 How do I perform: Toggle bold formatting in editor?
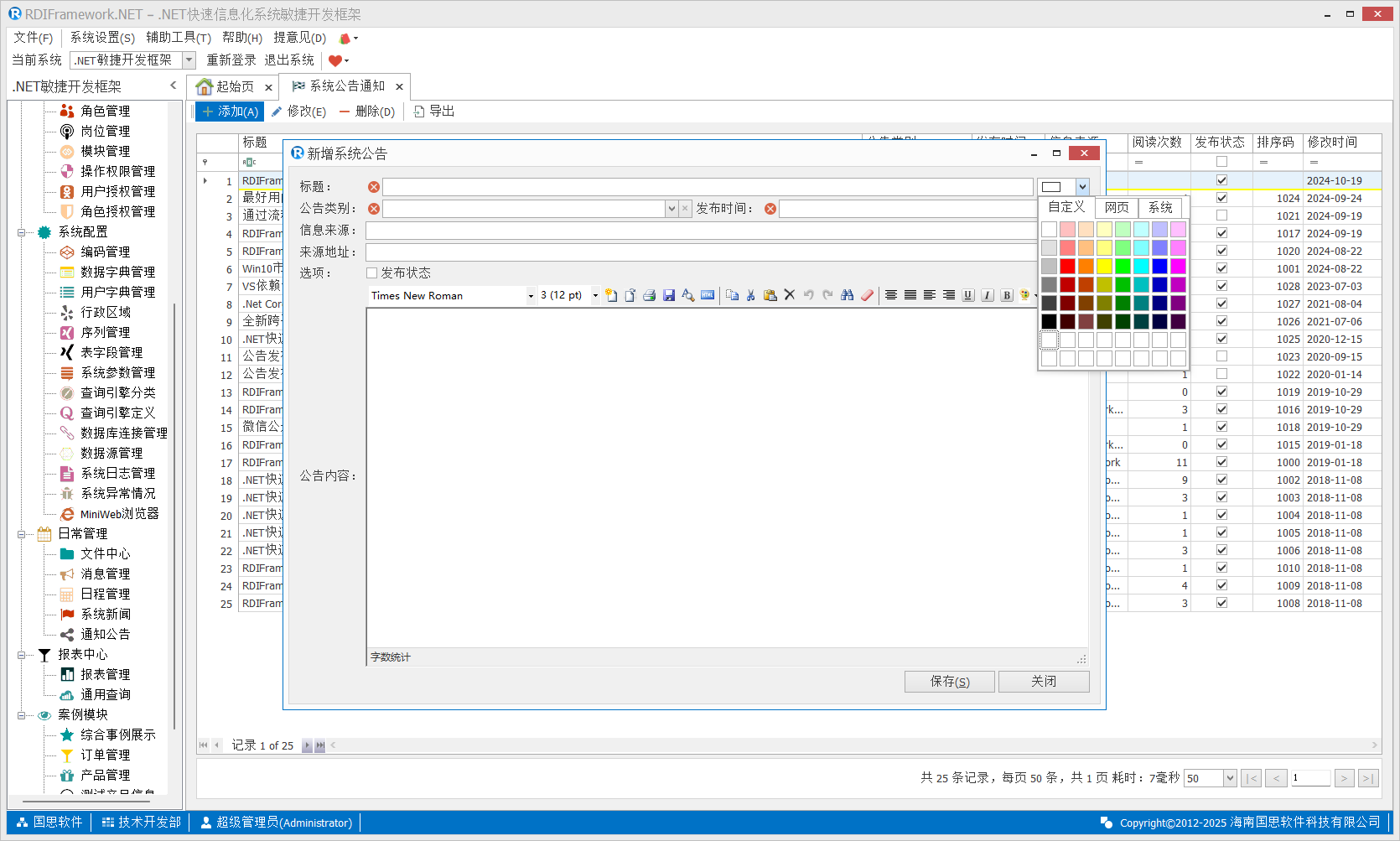pos(1007,295)
